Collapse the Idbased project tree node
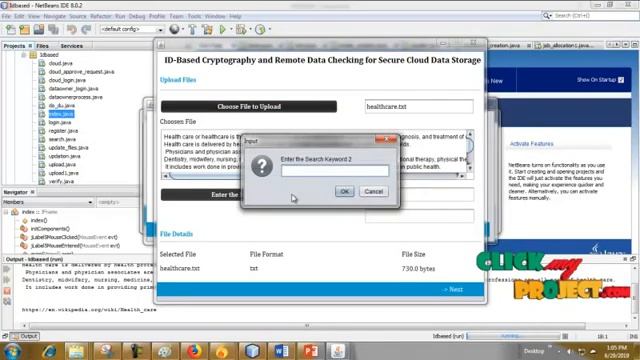 24,55
